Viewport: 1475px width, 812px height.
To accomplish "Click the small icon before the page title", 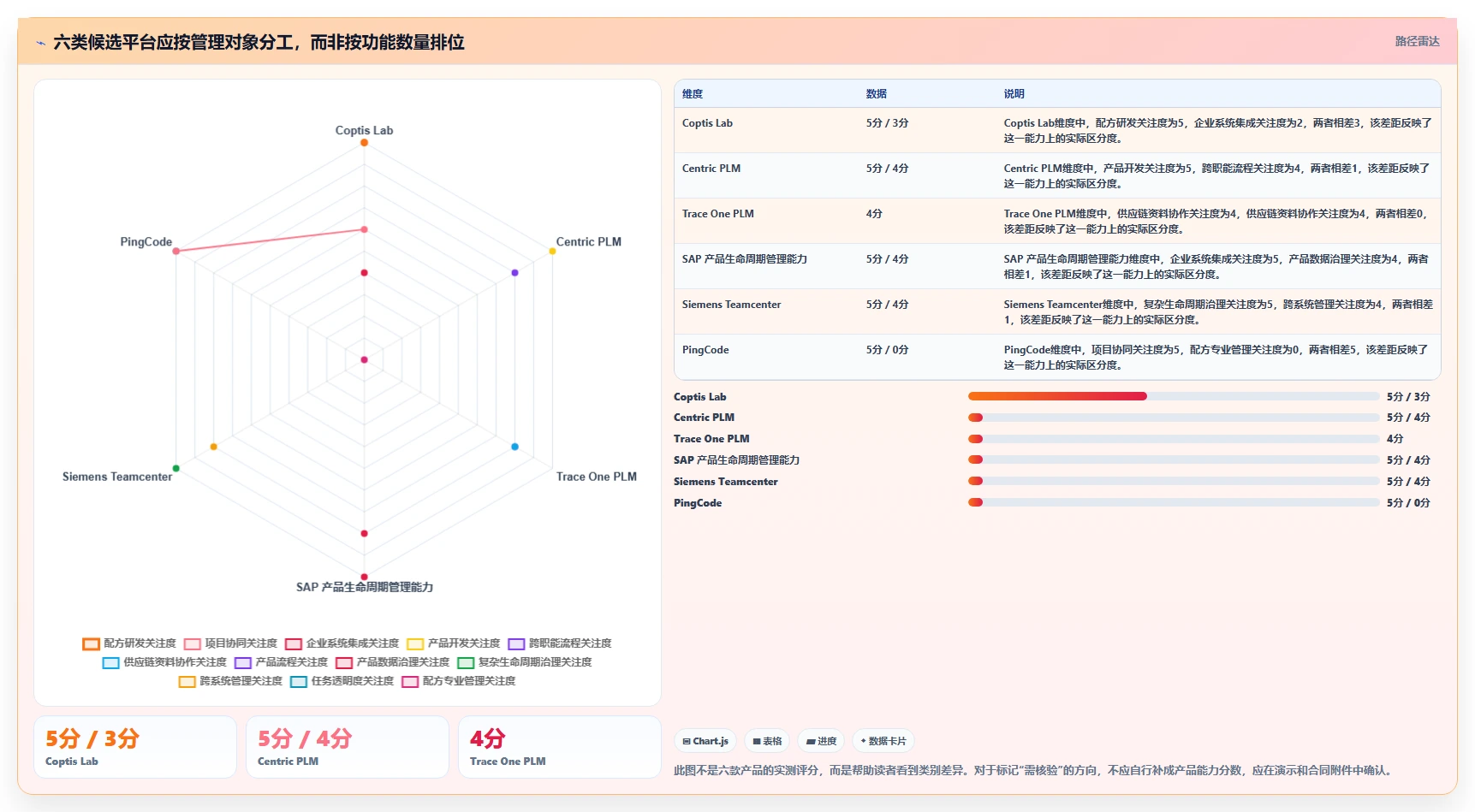I will (x=40, y=43).
